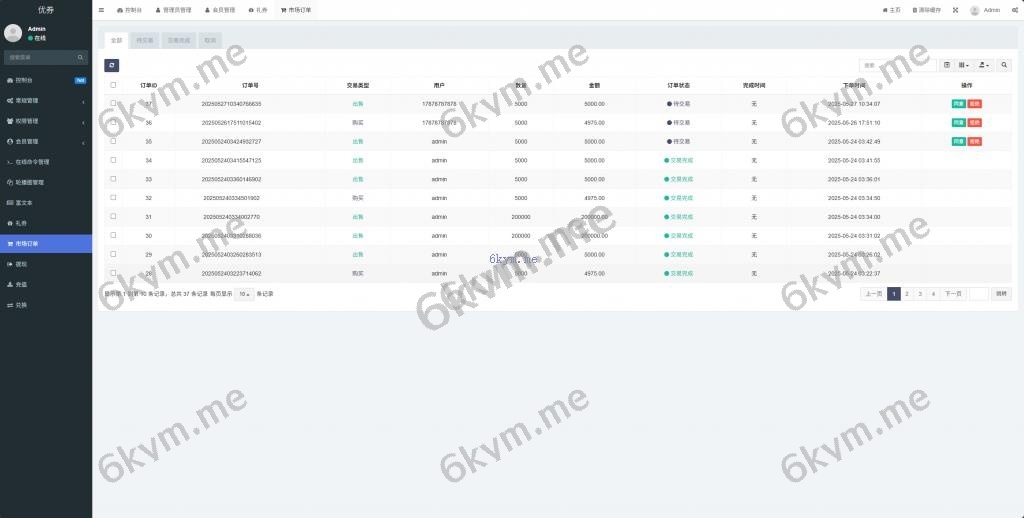Viewport: 1024px width, 518px height.
Task: Open settings gears icon at top right
Action: (x=1012, y=10)
